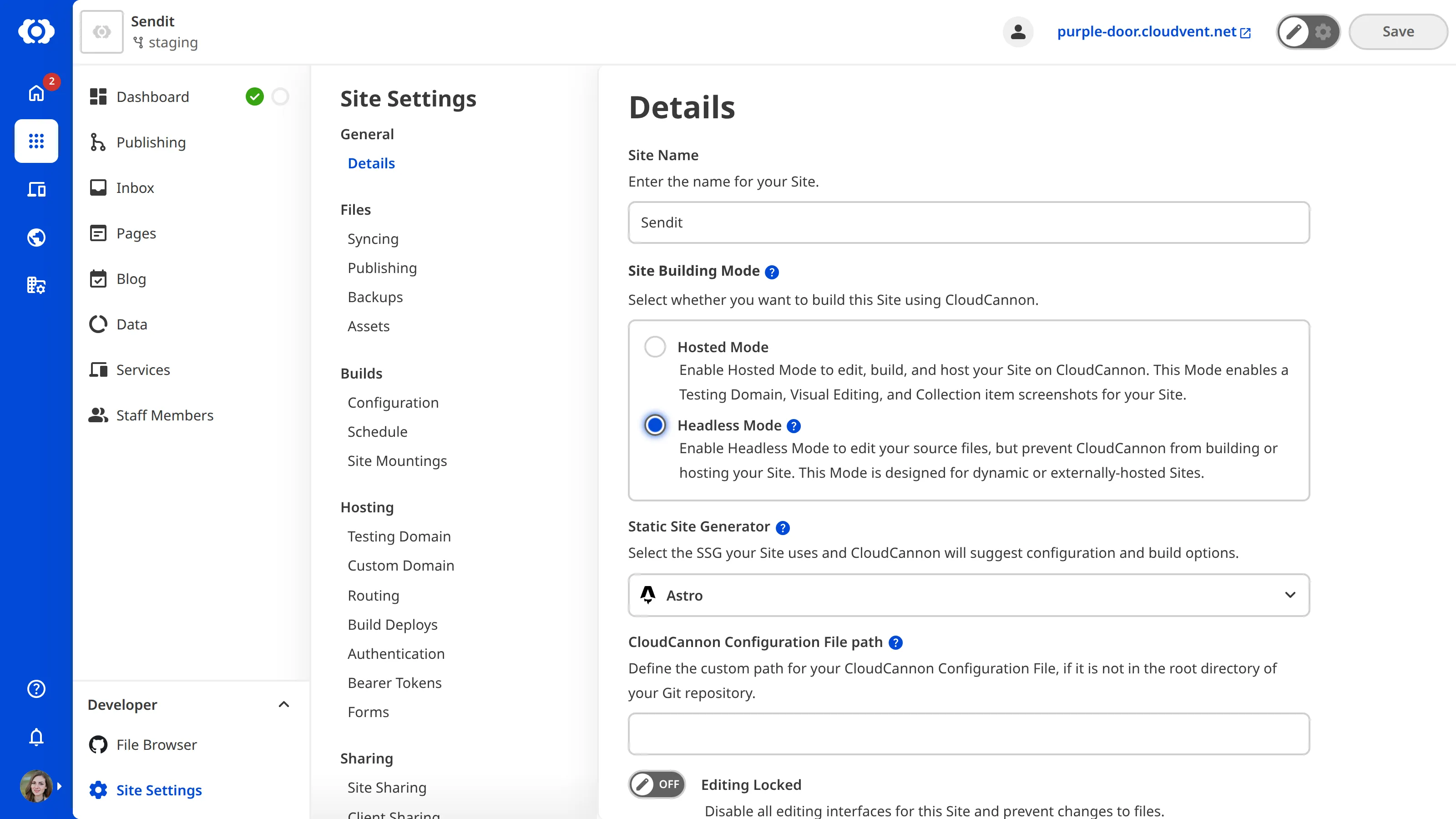Image resolution: width=1456 pixels, height=819 pixels.
Task: Click the Configuration File path input
Action: [x=969, y=733]
